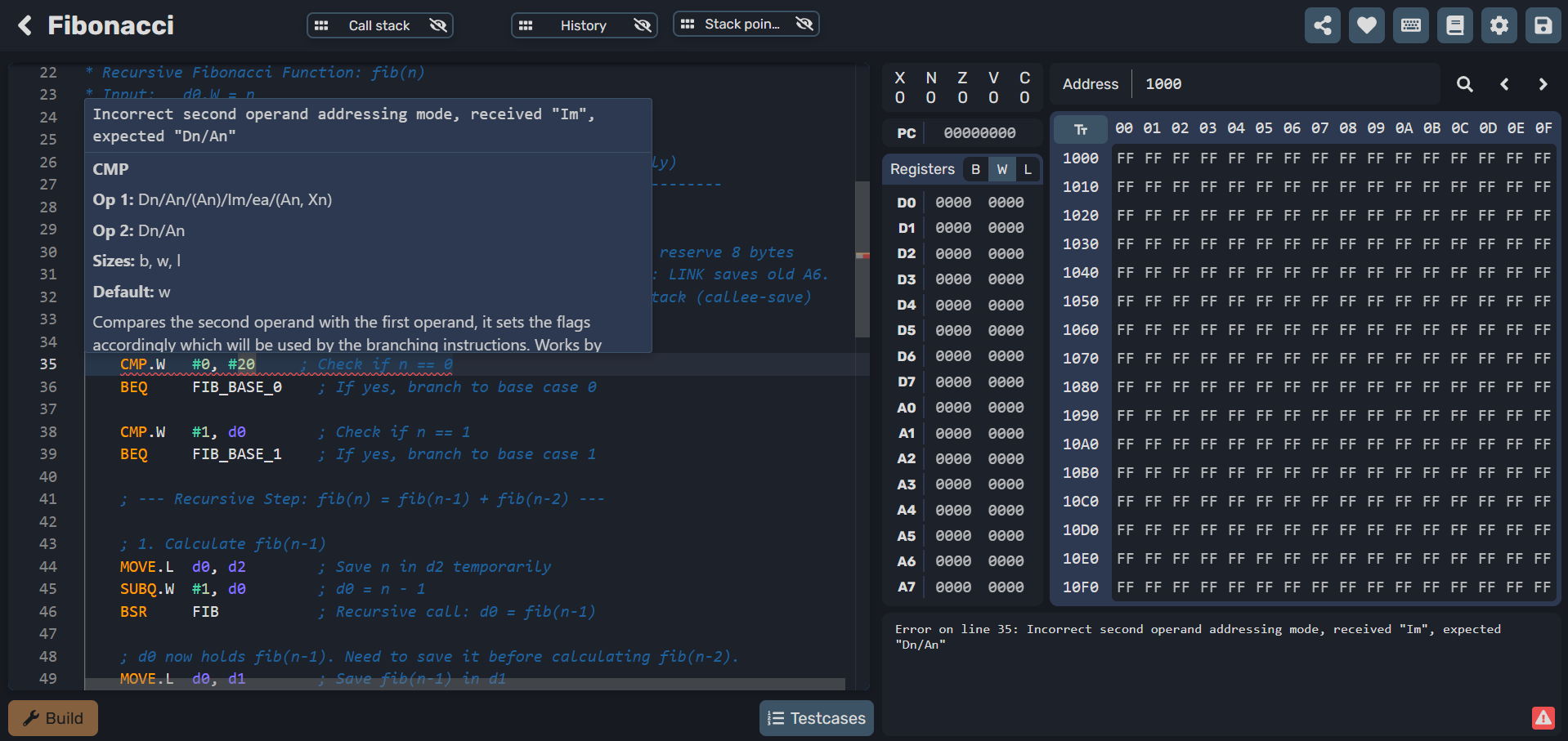The image size is (1568, 741).
Task: Go back using the arrow beside Fibonacci
Action: click(25, 25)
